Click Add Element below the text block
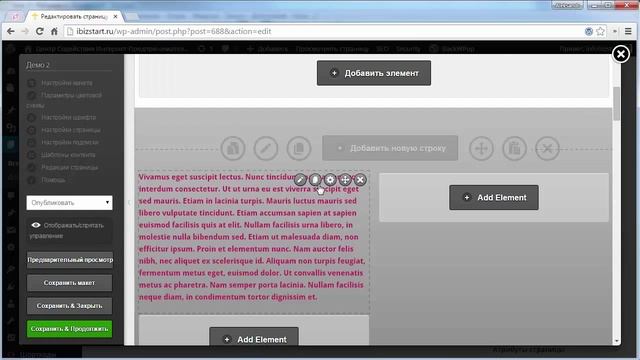The height and width of the screenshot is (360, 640). click(254, 337)
